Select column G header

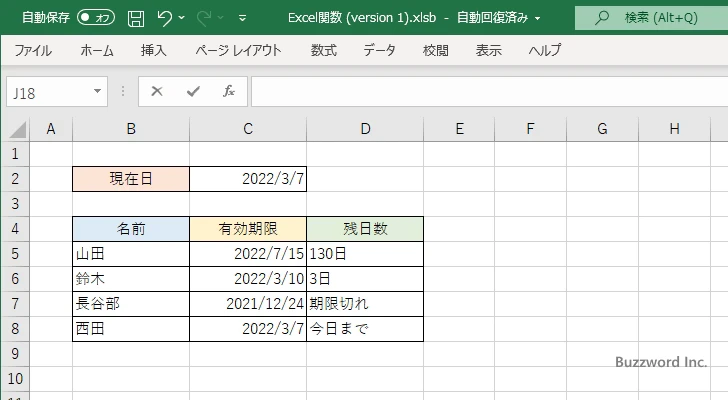[602, 129]
